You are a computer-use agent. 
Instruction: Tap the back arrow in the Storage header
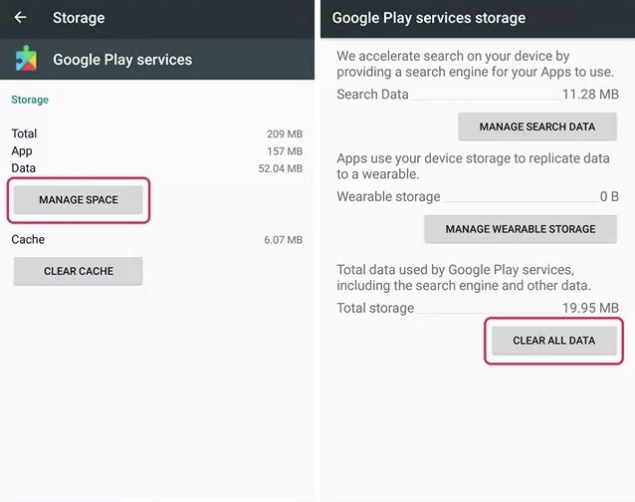[20, 18]
